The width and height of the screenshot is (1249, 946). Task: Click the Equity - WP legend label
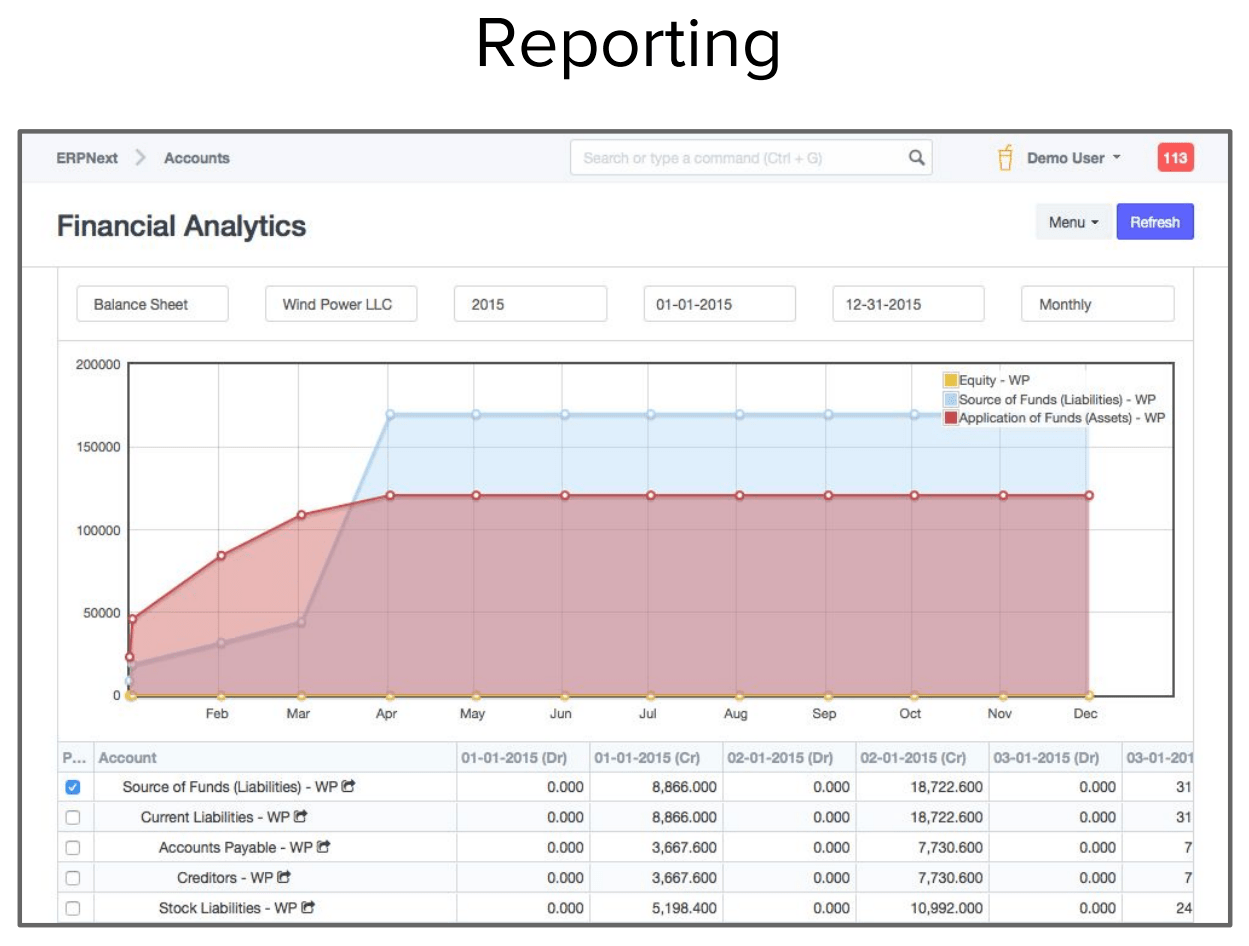tap(994, 380)
